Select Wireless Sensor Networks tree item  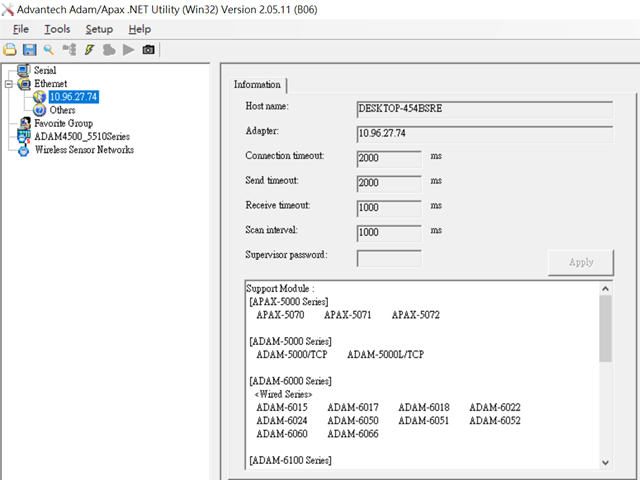tap(84, 150)
